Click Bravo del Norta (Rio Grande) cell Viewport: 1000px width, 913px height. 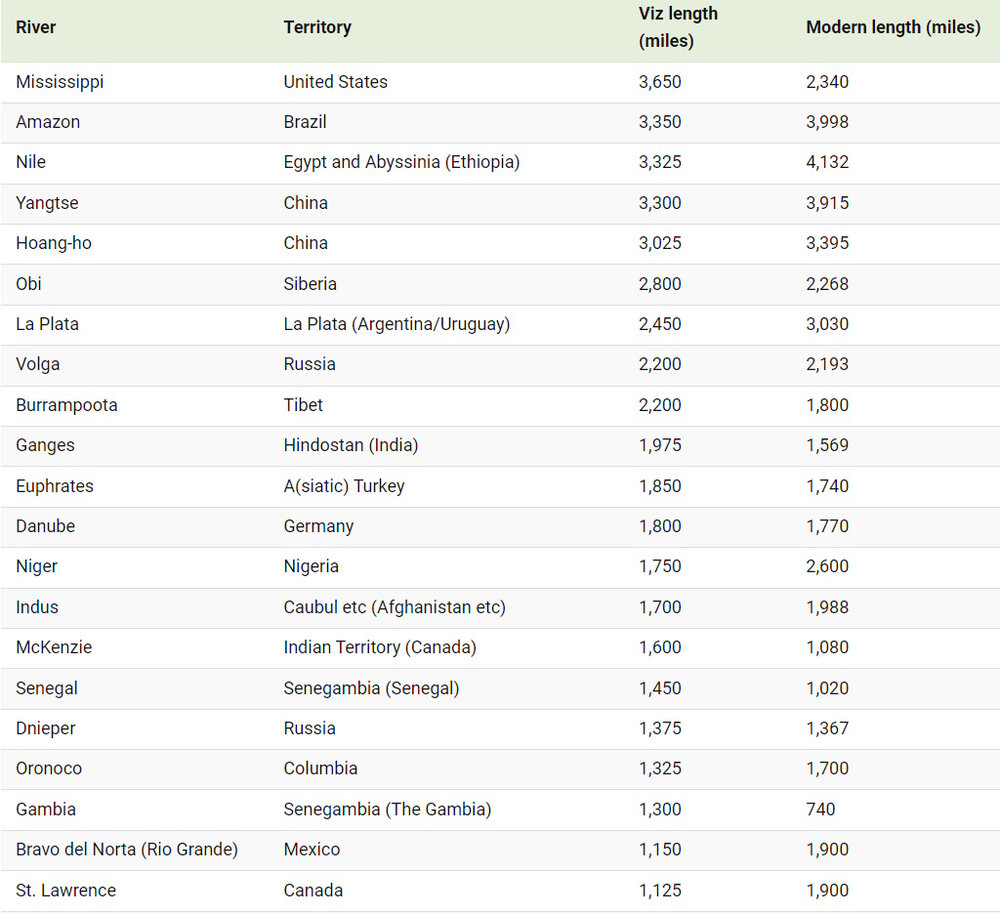click(127, 849)
